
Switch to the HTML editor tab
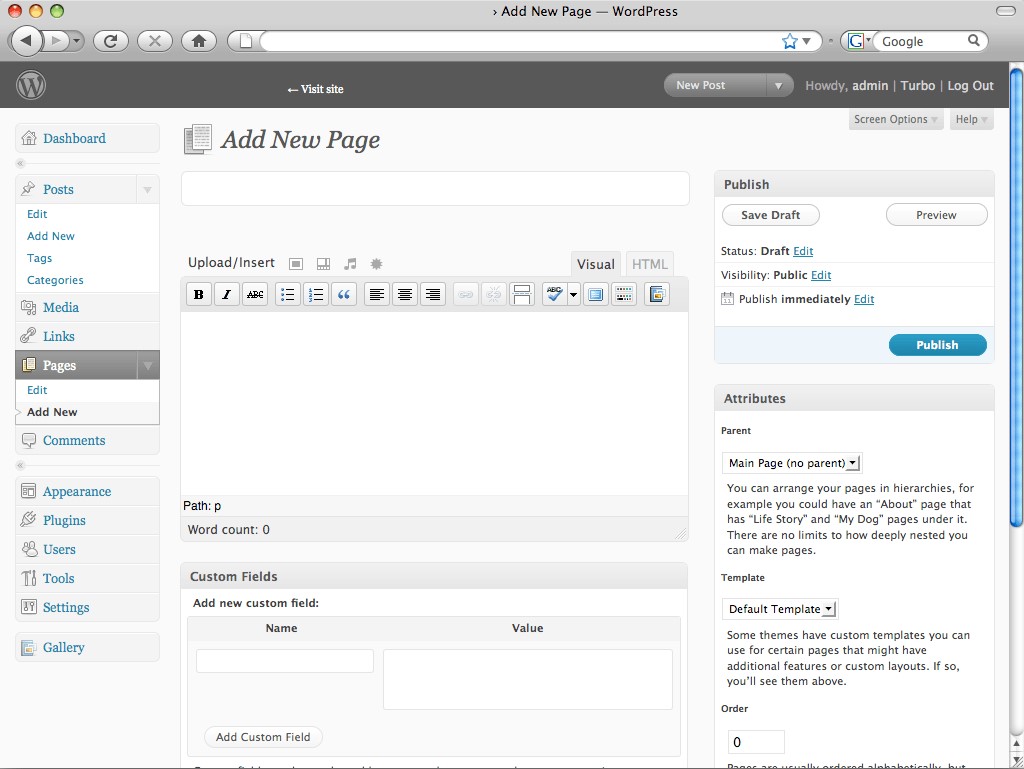tap(649, 264)
